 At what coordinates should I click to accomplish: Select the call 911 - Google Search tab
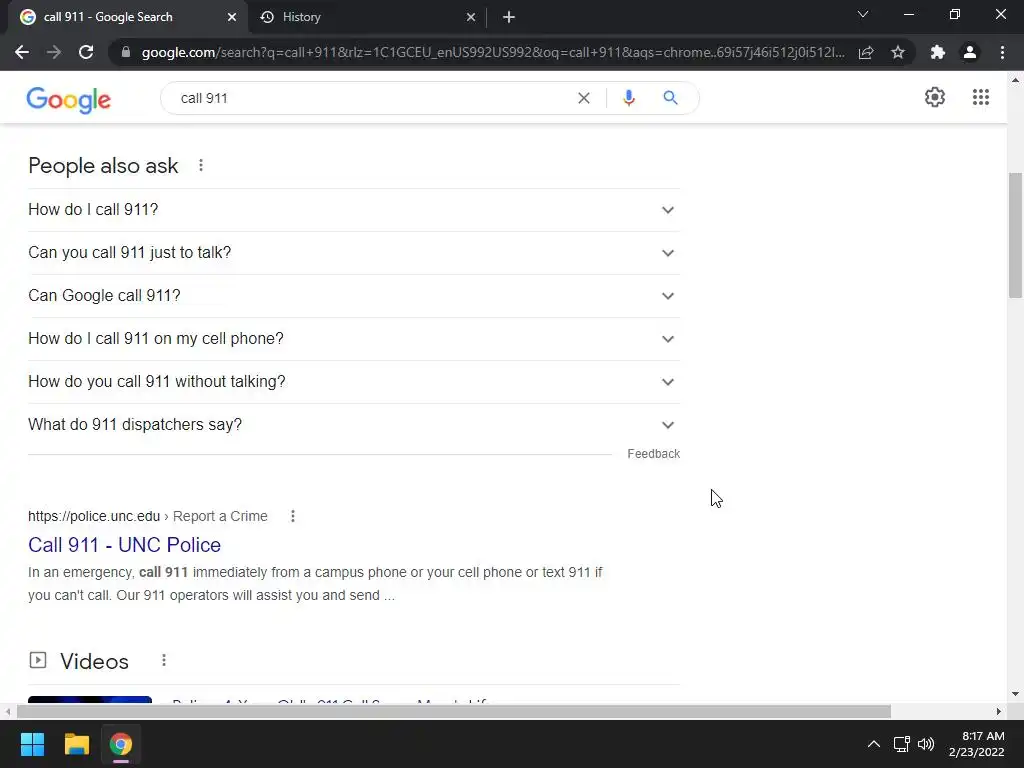(127, 18)
